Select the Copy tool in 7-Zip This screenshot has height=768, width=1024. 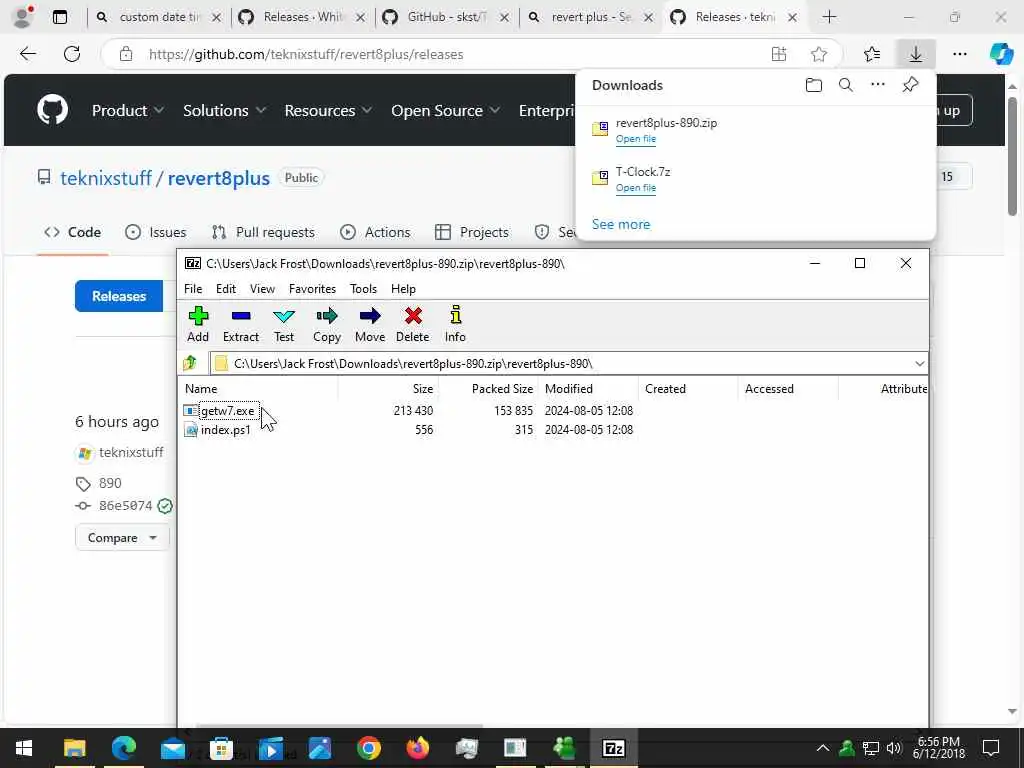pyautogui.click(x=327, y=324)
